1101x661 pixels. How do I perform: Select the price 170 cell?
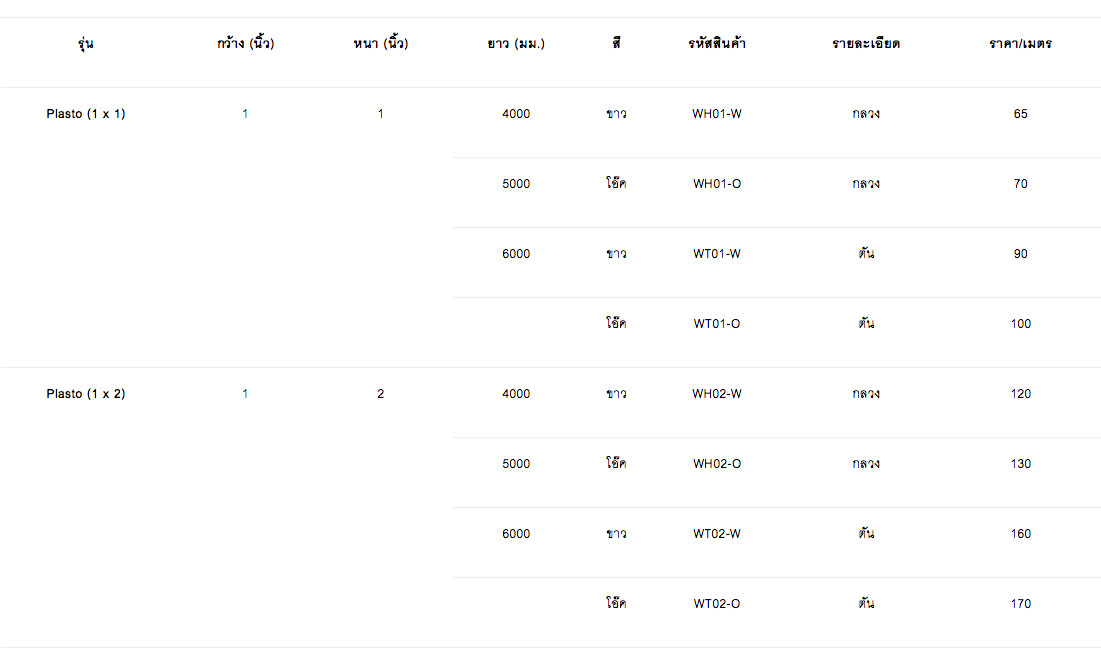[x=1020, y=604]
